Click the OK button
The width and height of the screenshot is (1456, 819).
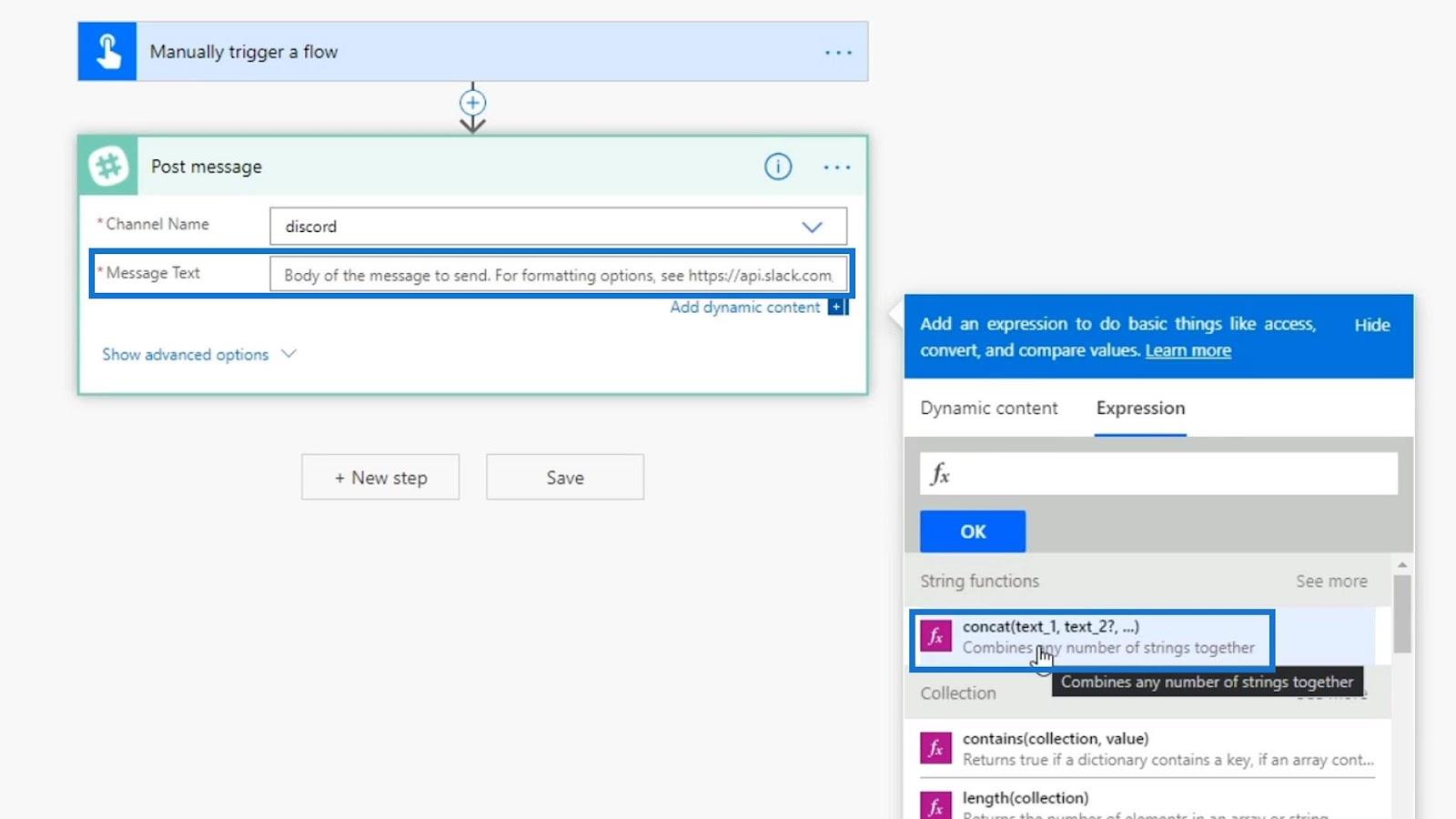click(x=973, y=531)
